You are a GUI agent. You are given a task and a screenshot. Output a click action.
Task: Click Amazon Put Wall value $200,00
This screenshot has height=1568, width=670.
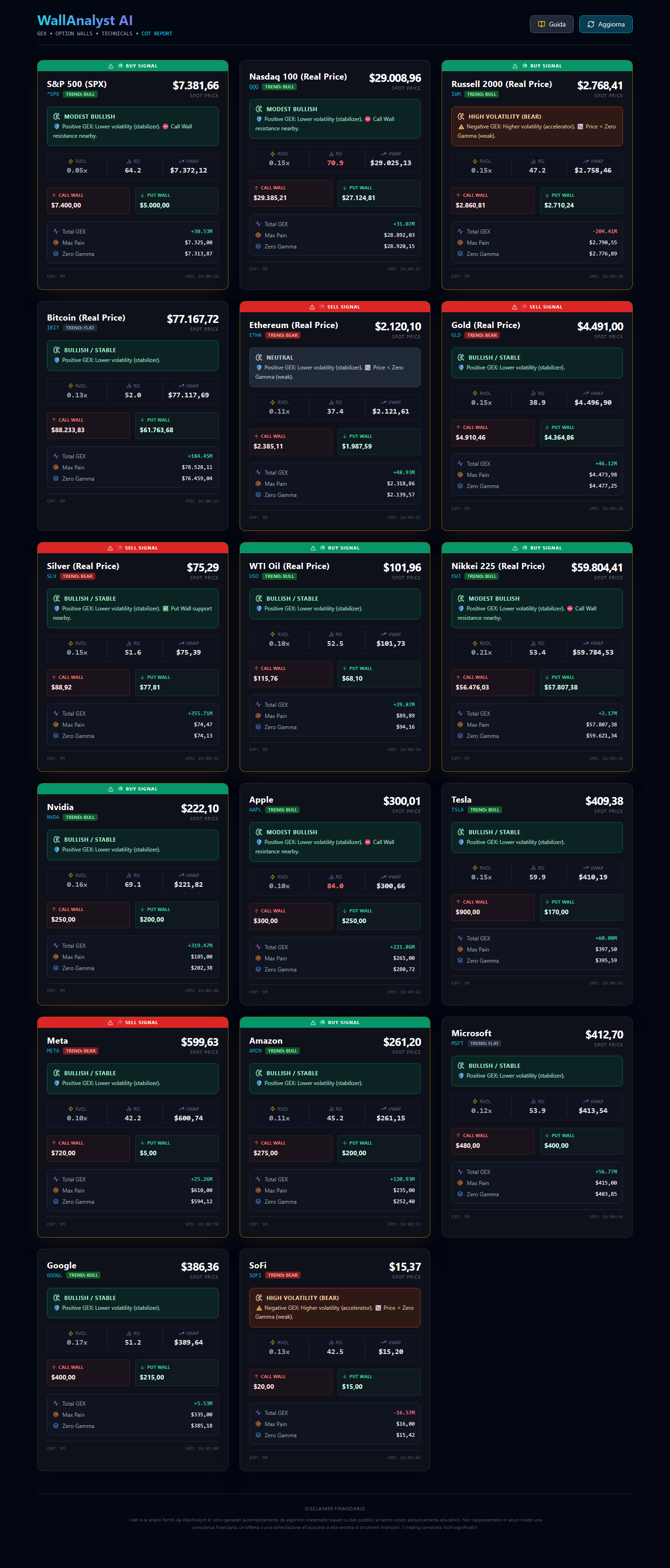click(x=354, y=1153)
